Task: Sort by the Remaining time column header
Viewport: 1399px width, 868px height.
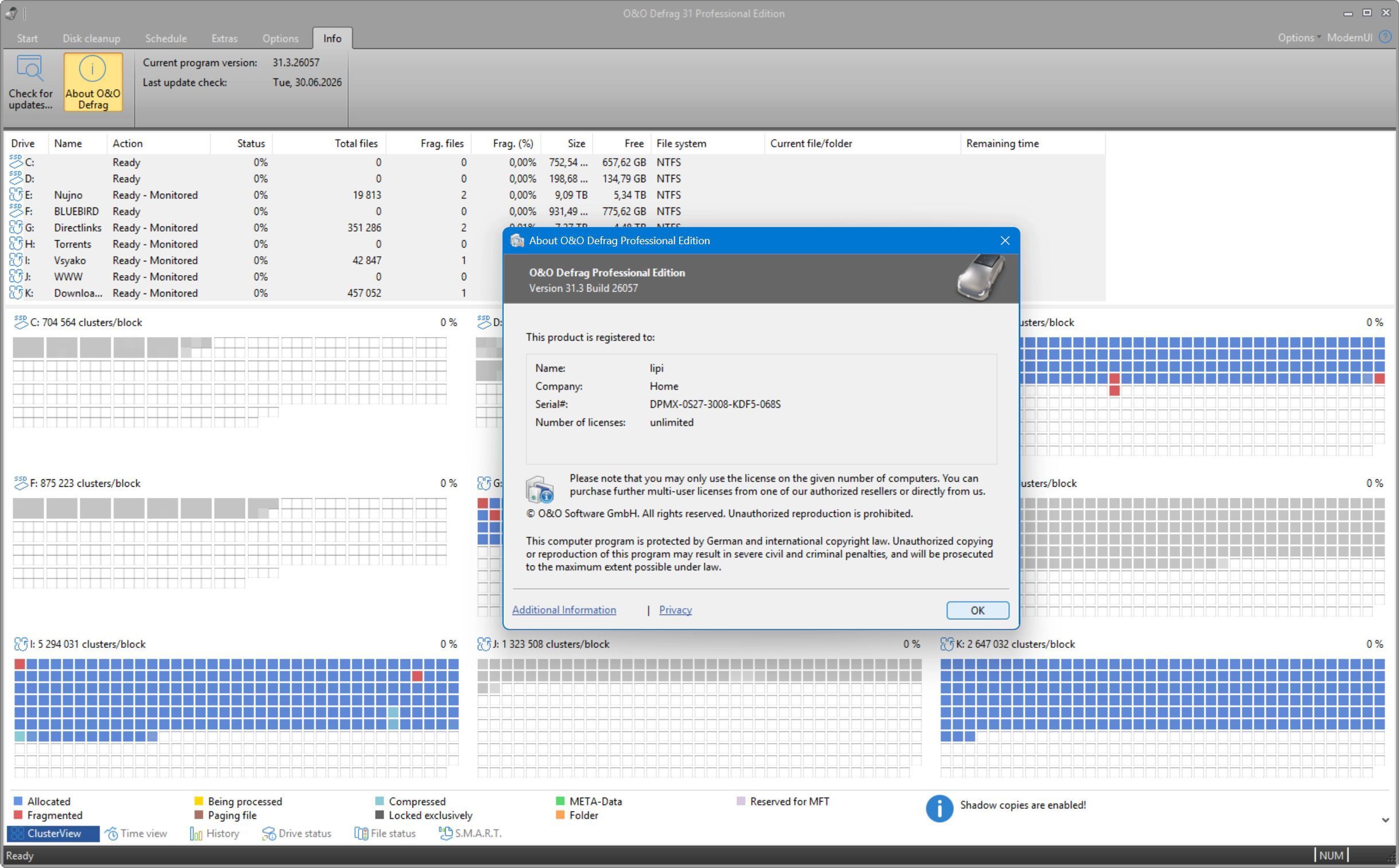Action: (x=1032, y=143)
